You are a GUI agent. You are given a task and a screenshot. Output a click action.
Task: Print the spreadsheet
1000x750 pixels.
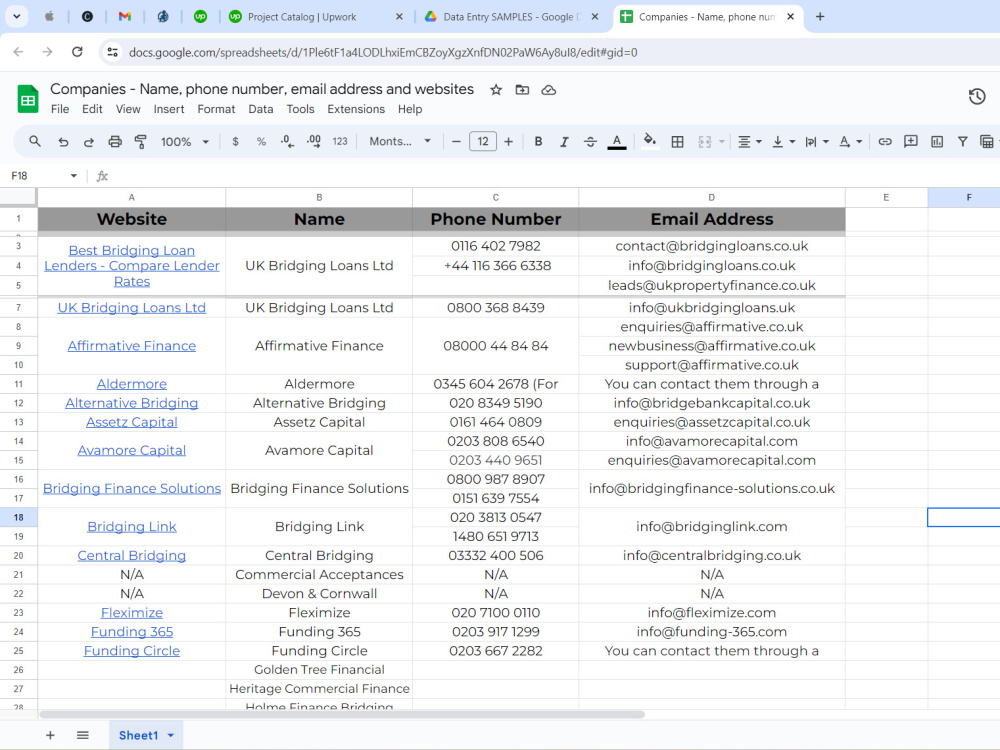coord(115,142)
